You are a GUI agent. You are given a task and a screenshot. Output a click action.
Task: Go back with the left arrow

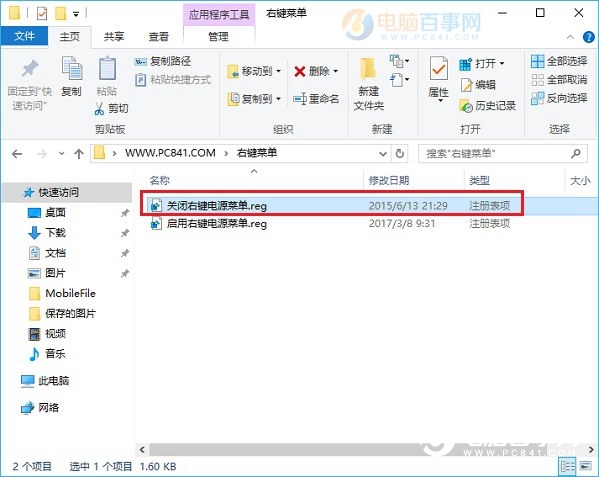tap(17, 154)
